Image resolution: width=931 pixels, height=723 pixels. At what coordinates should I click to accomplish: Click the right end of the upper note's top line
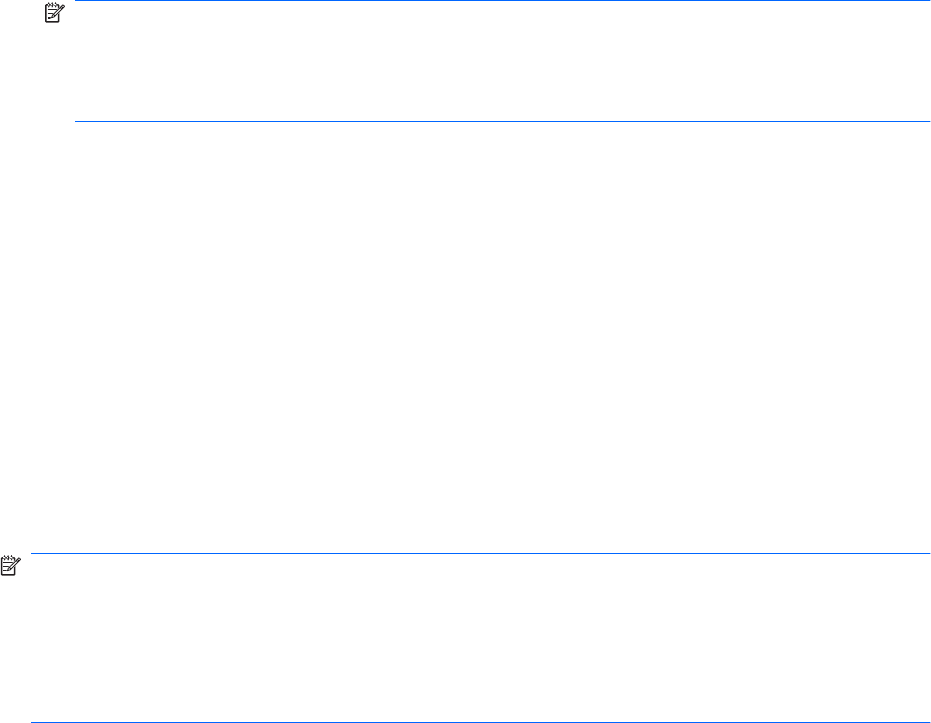(x=926, y=1)
